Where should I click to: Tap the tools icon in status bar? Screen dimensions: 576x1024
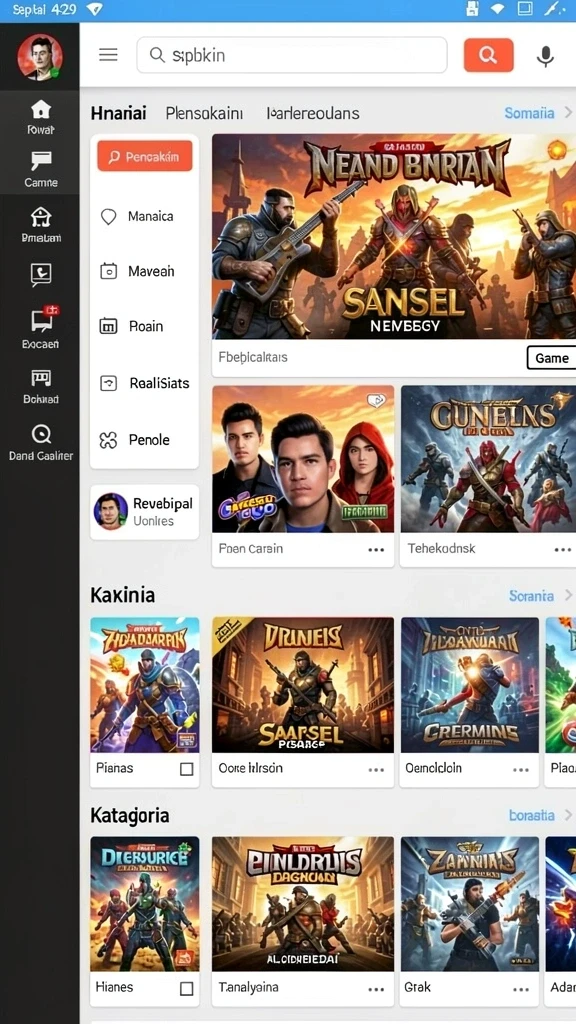554,9
